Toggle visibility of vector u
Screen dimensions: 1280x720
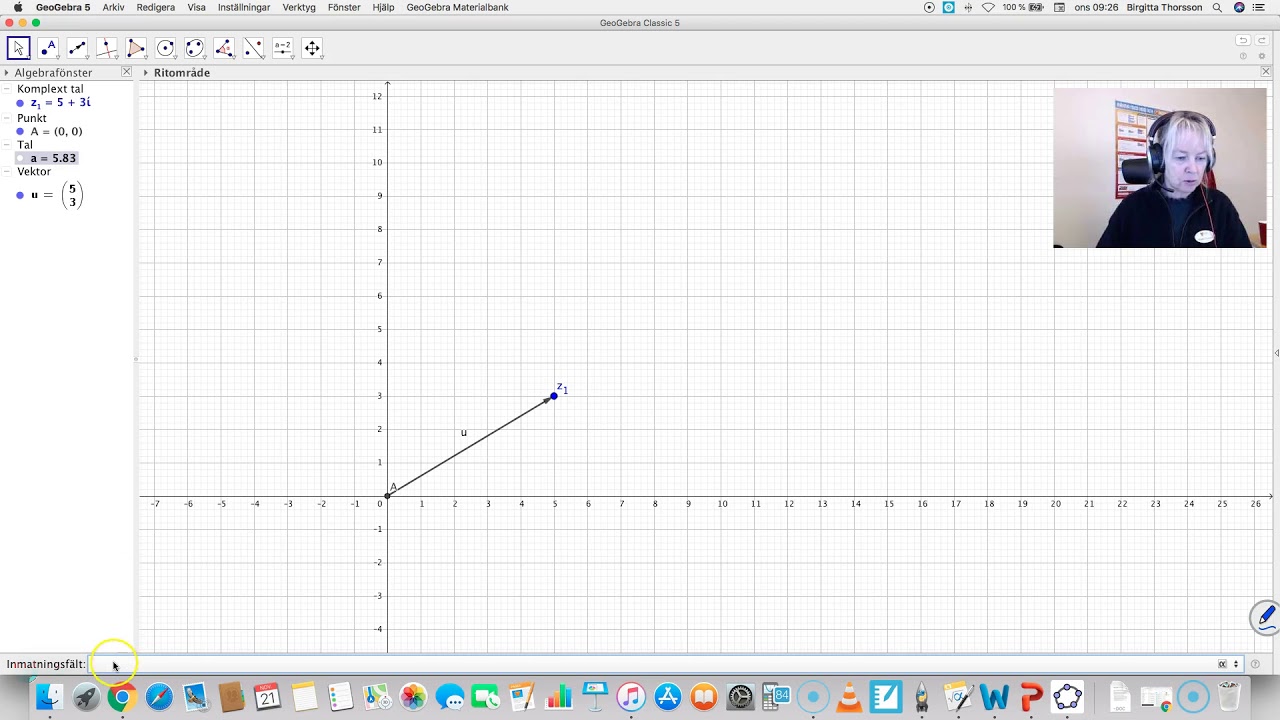20,195
